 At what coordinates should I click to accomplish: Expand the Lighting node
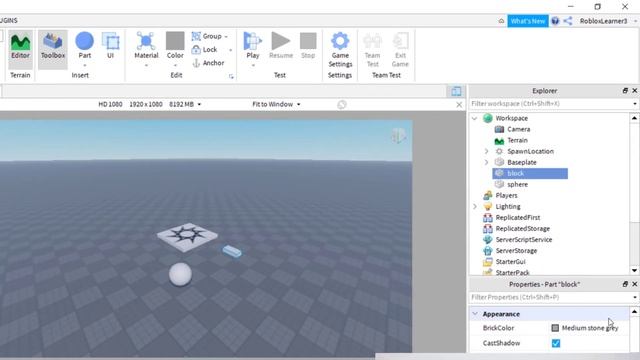click(474, 207)
